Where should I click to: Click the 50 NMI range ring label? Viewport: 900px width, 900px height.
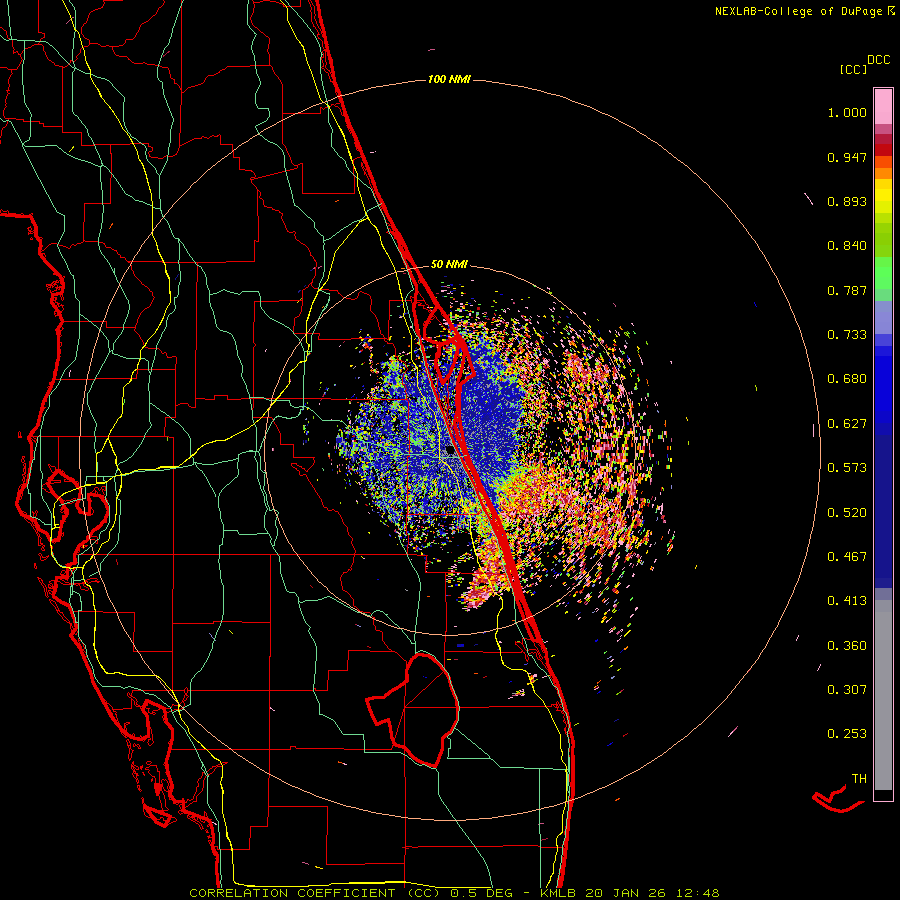pos(449,264)
